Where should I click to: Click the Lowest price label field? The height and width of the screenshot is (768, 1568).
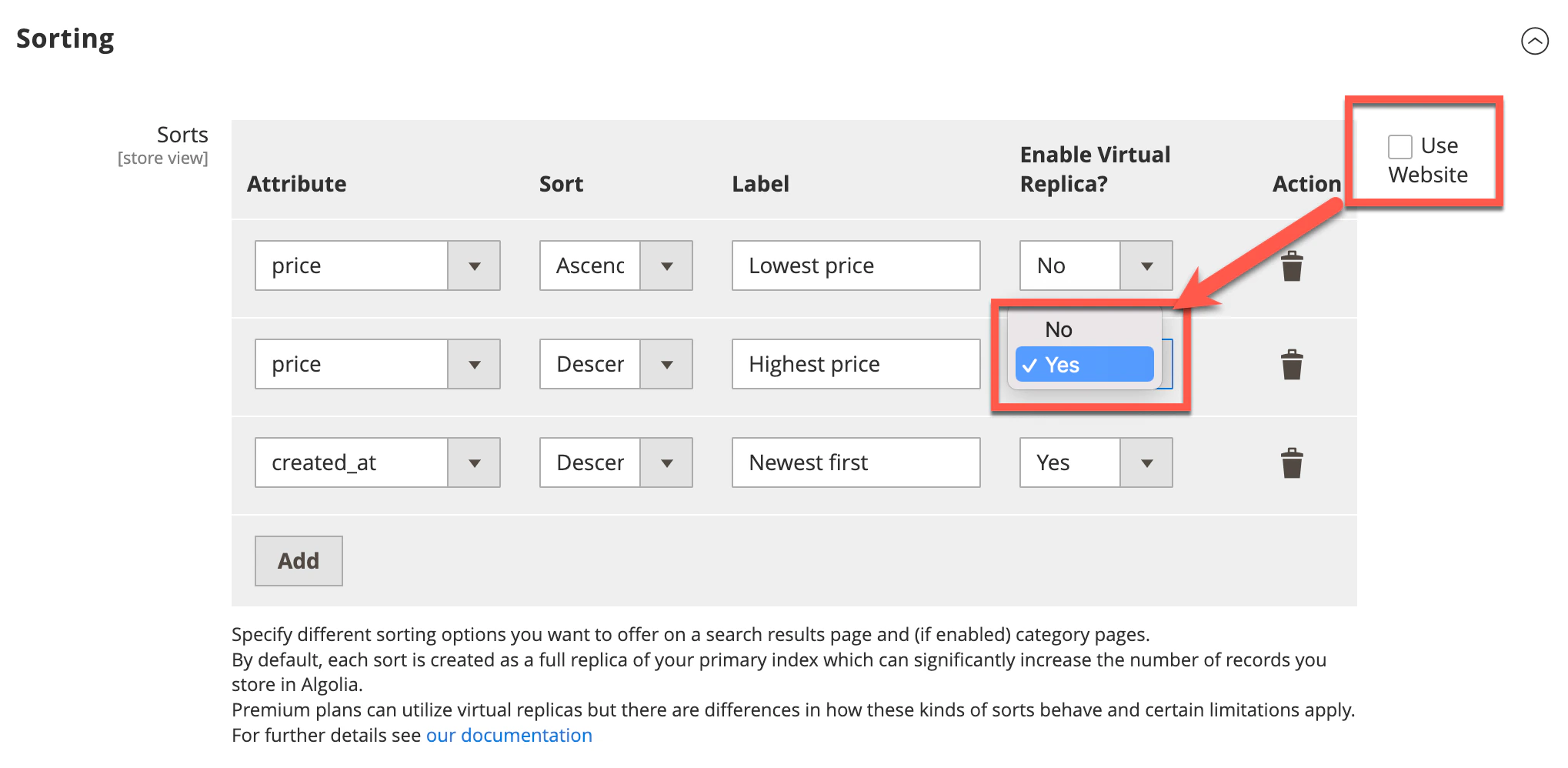[855, 265]
